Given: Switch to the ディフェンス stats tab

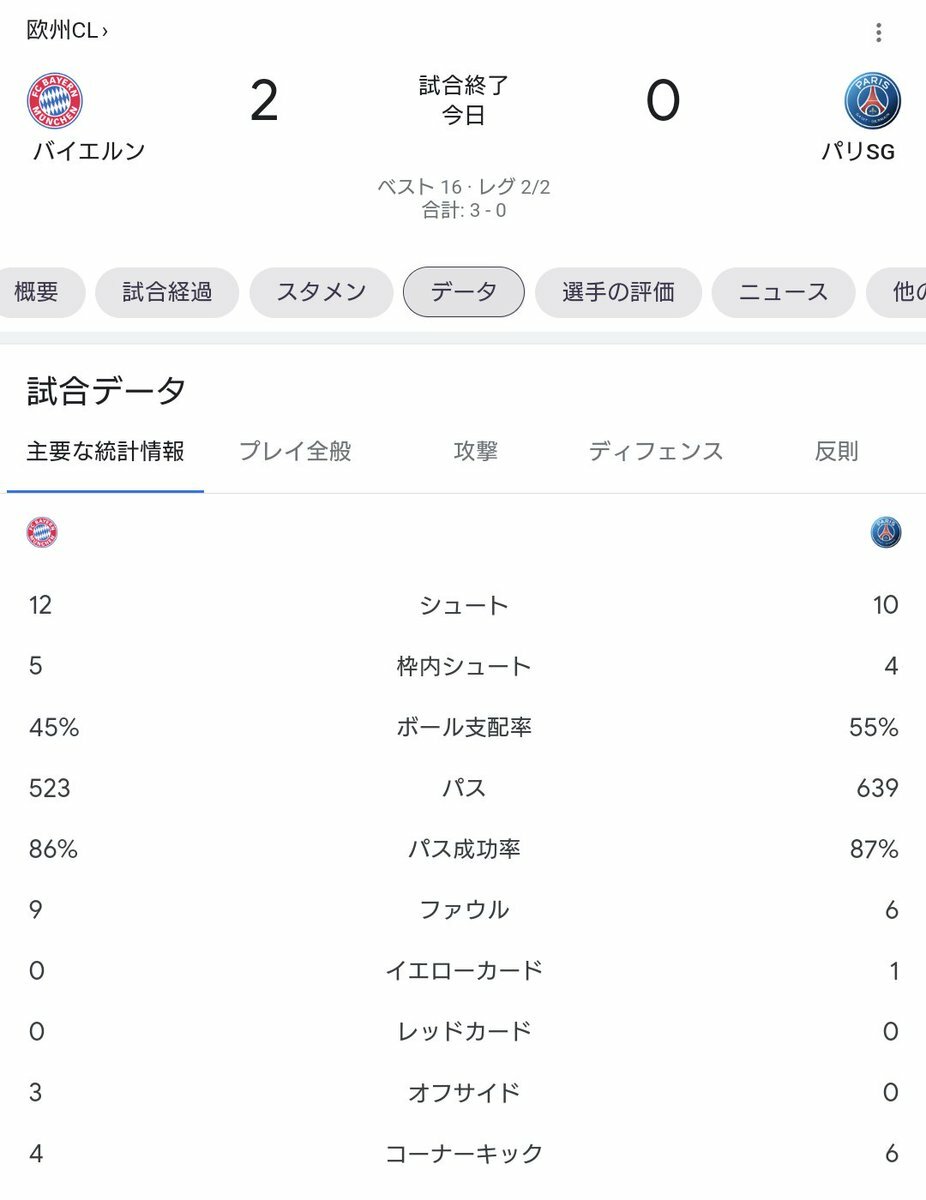Looking at the screenshot, I should 655,452.
